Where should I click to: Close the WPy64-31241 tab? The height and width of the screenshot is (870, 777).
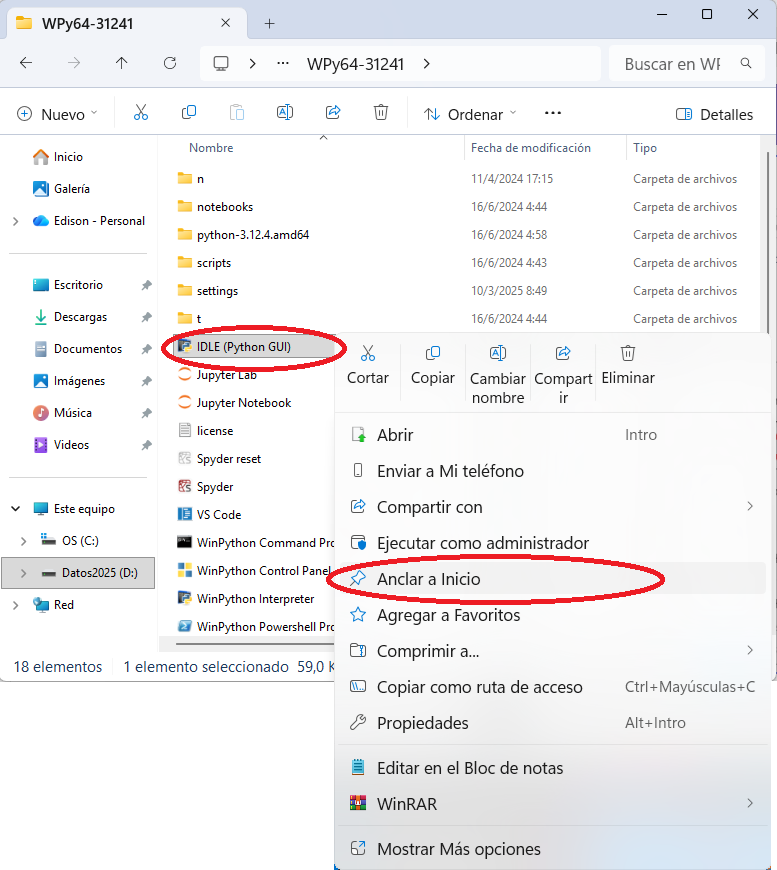click(x=225, y=23)
